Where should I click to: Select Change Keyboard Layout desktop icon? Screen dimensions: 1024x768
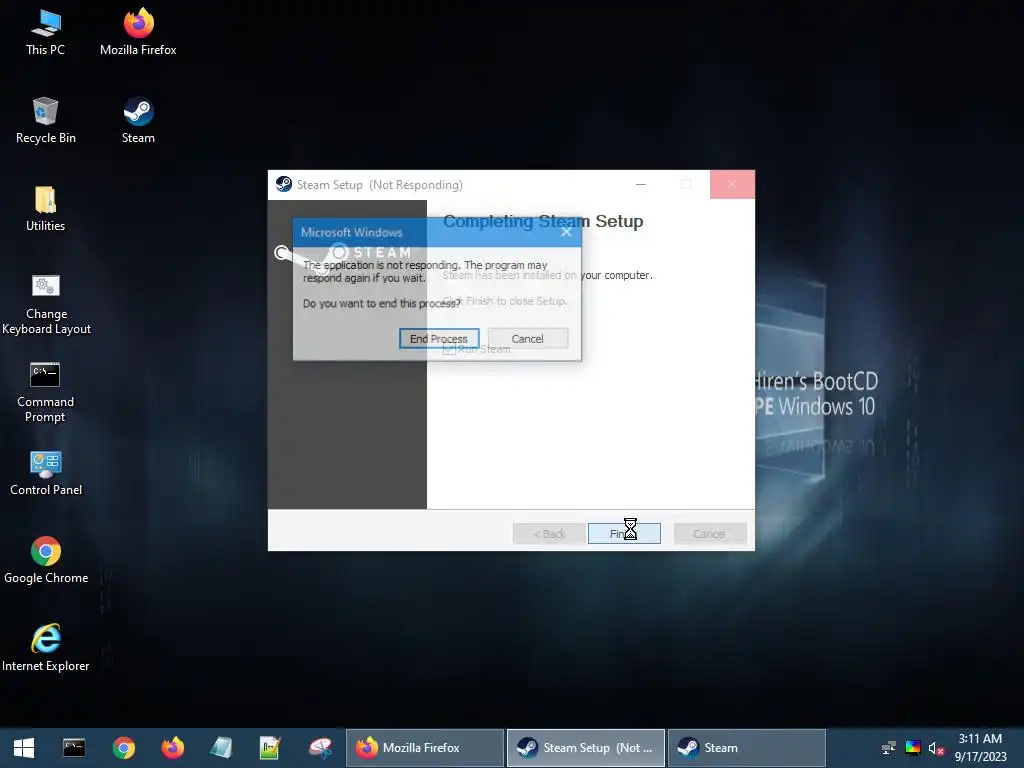point(46,304)
